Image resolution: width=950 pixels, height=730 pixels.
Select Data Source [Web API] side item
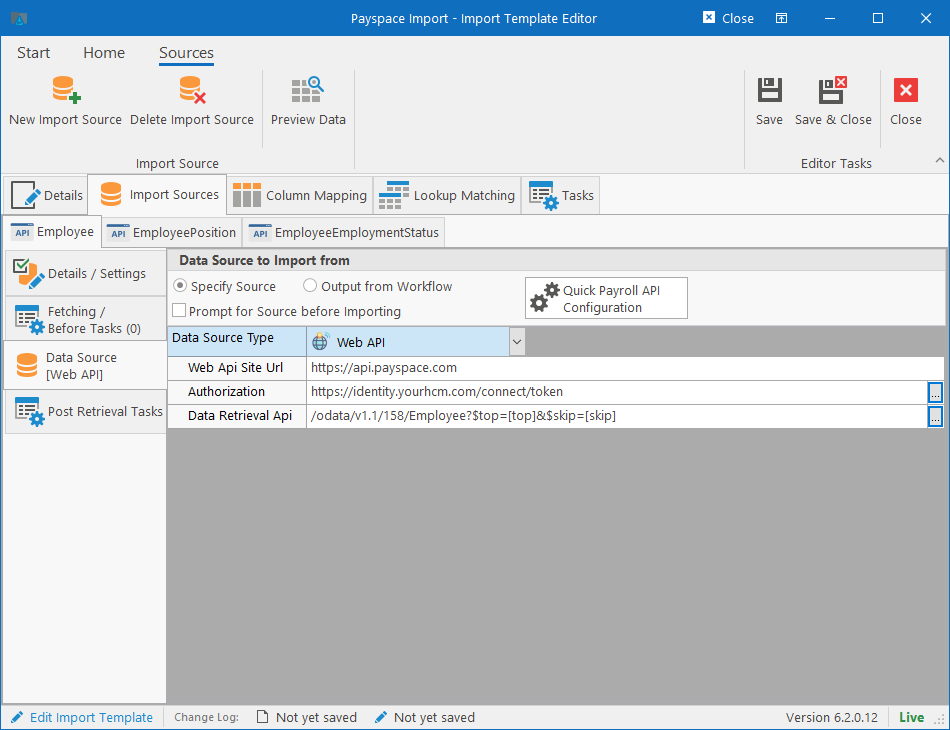(x=85, y=365)
